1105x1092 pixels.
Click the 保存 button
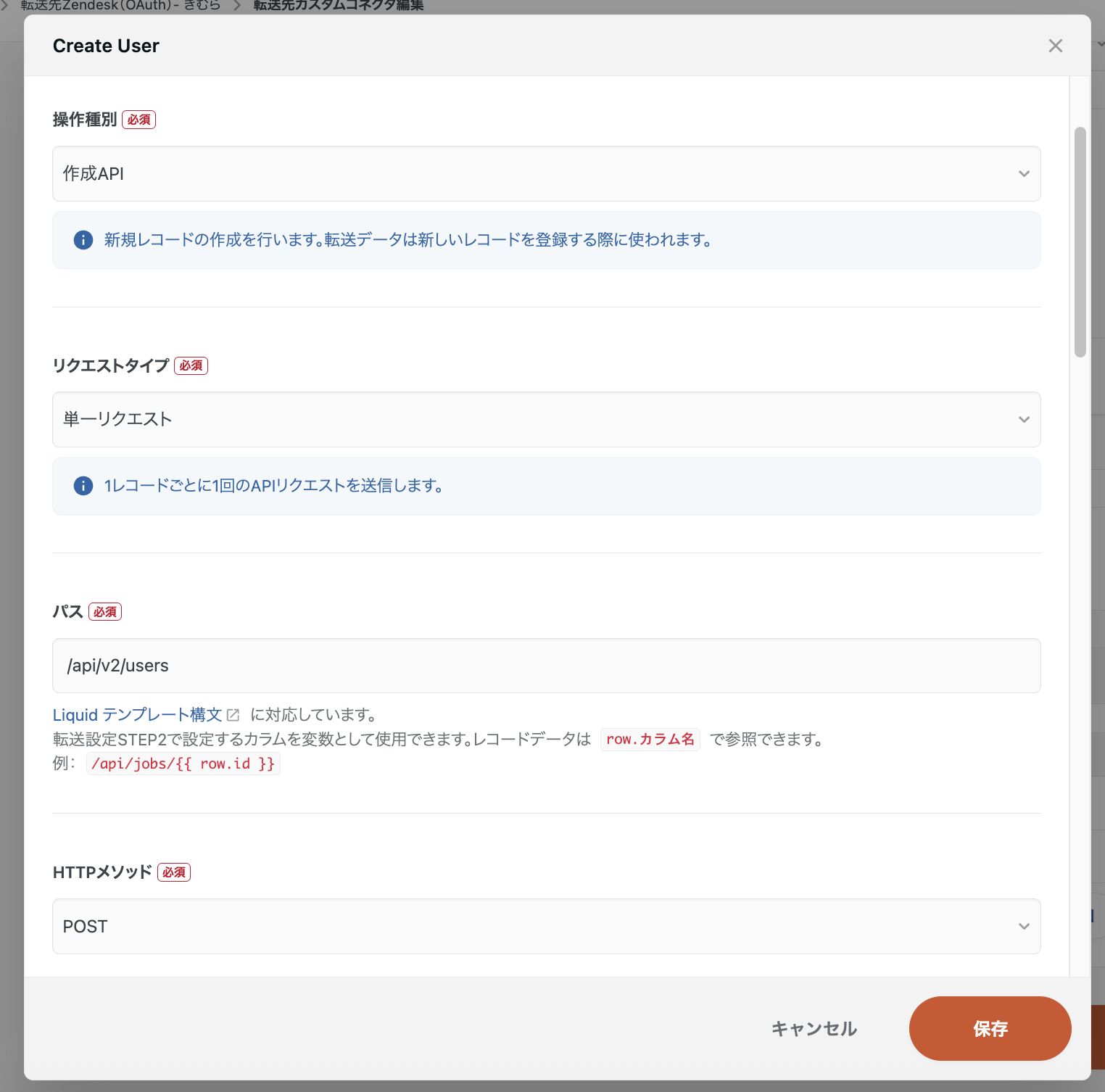[x=990, y=1028]
